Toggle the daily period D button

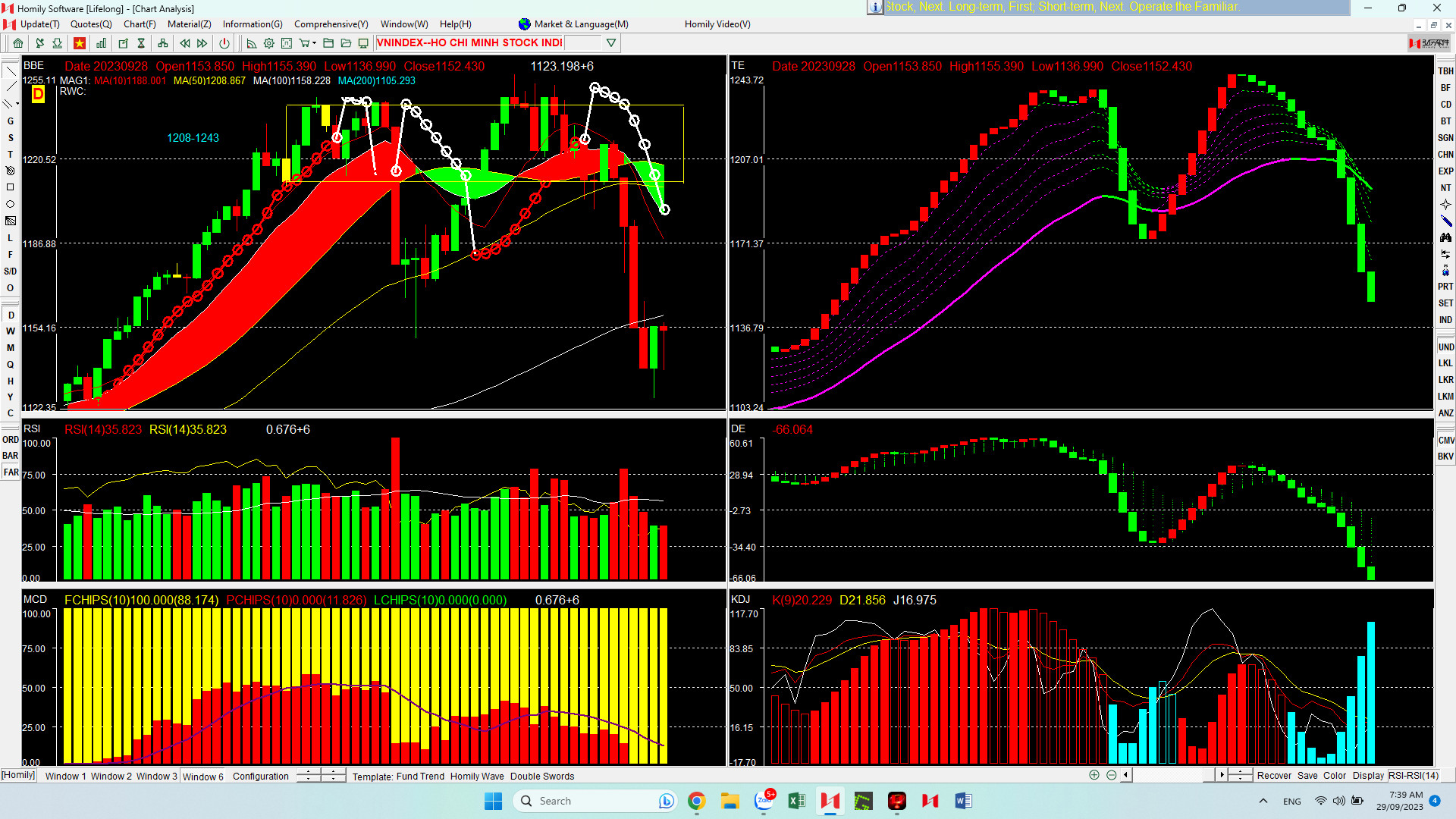point(11,315)
